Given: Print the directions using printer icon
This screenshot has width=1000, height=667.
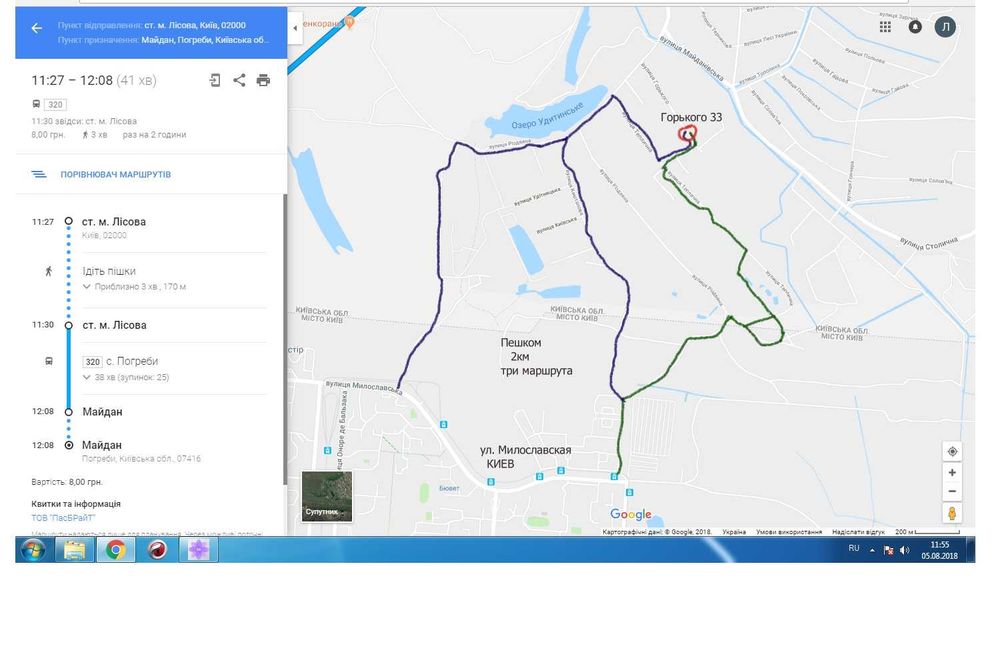Looking at the screenshot, I should point(263,80).
